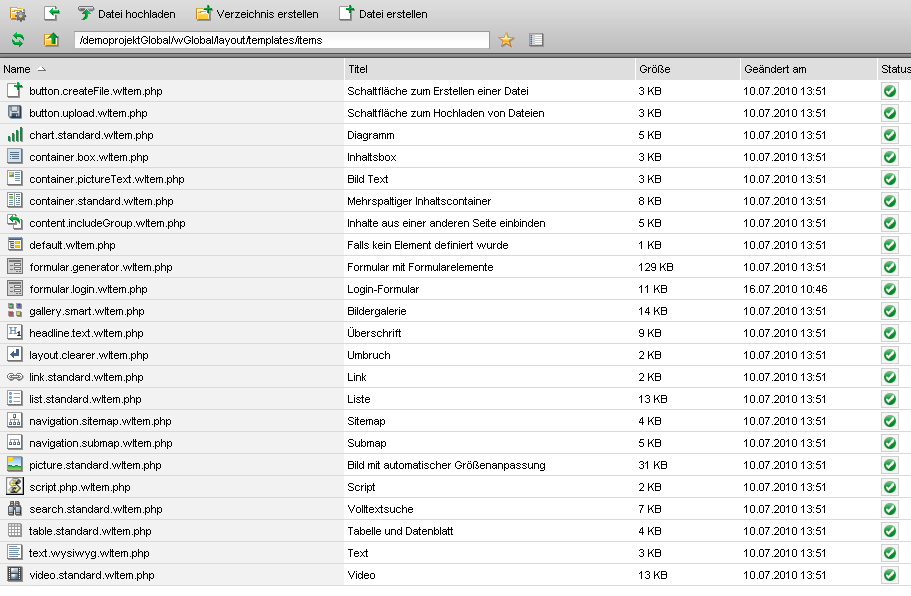Click the gallery.smart.wItem.php file icon

(15, 311)
